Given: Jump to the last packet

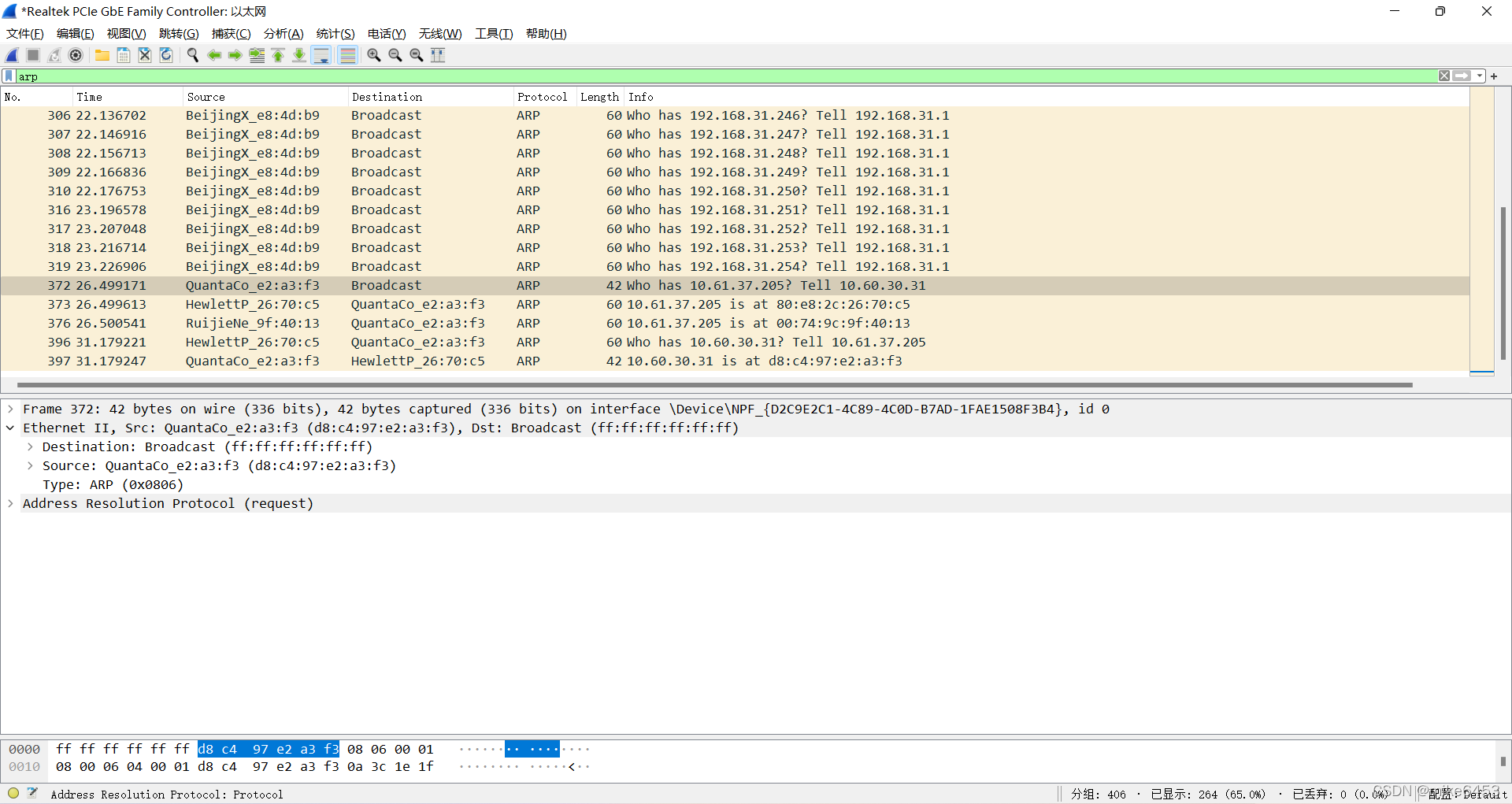Looking at the screenshot, I should [x=299, y=55].
